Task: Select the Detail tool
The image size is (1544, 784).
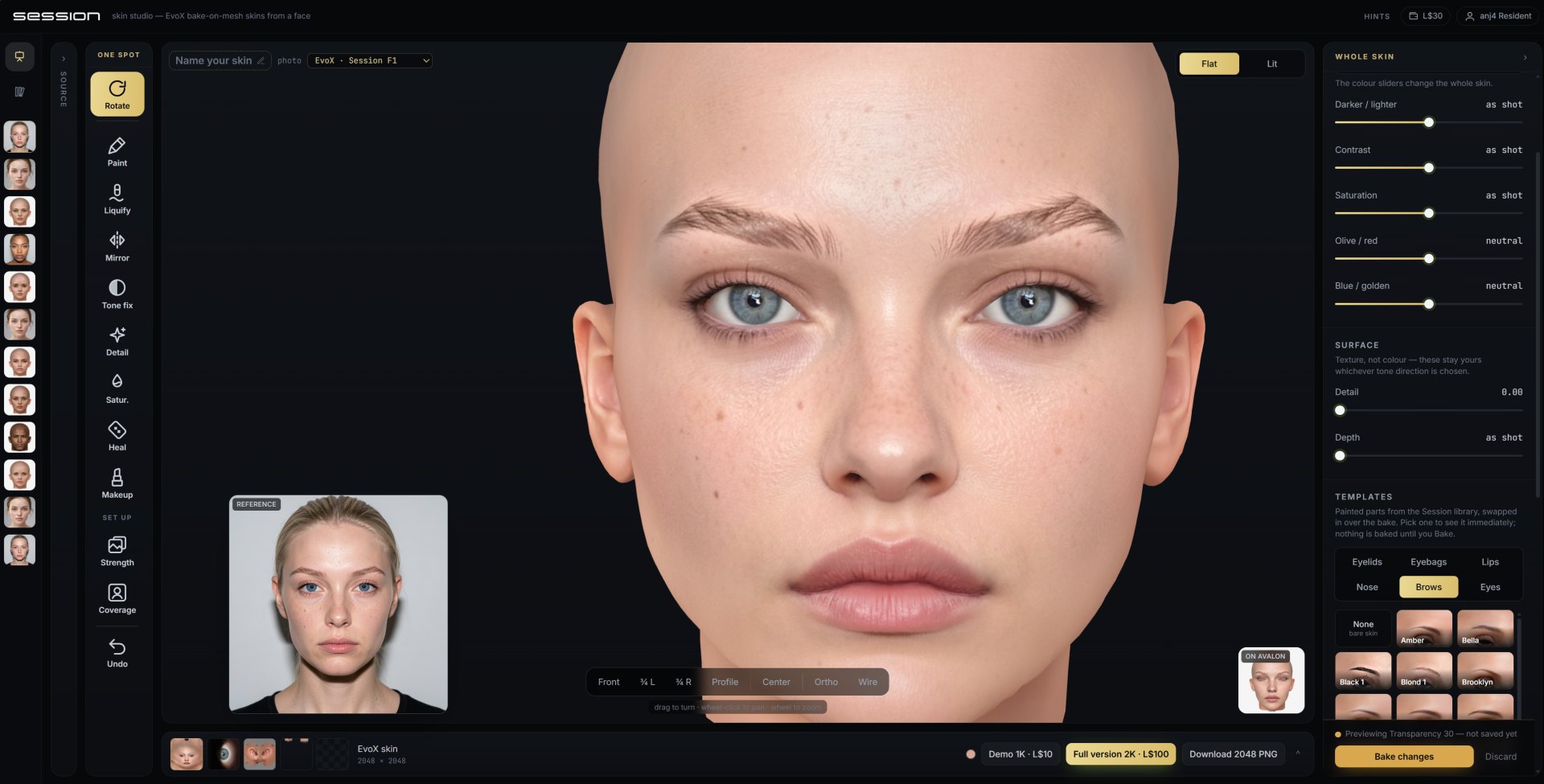Action: click(117, 342)
